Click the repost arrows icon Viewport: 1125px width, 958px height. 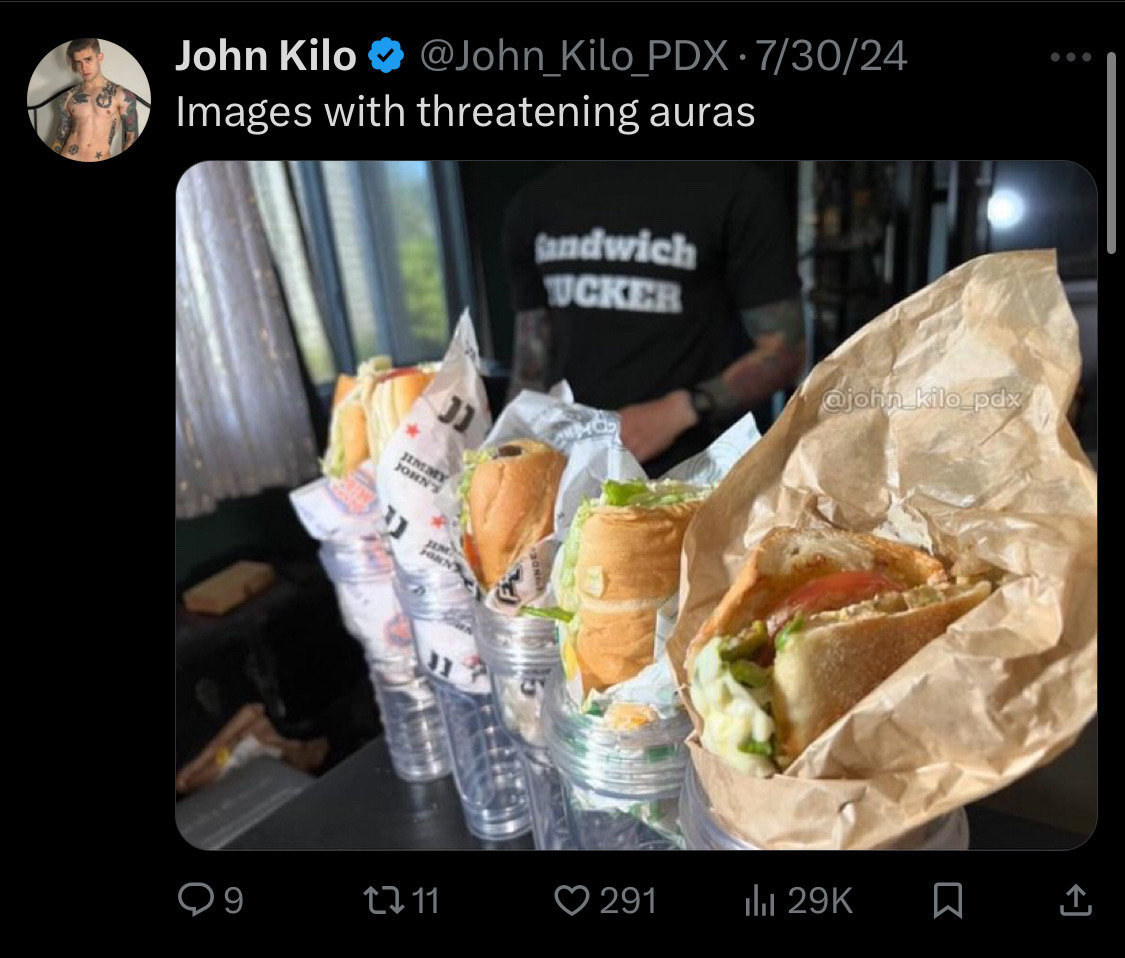[x=385, y=900]
